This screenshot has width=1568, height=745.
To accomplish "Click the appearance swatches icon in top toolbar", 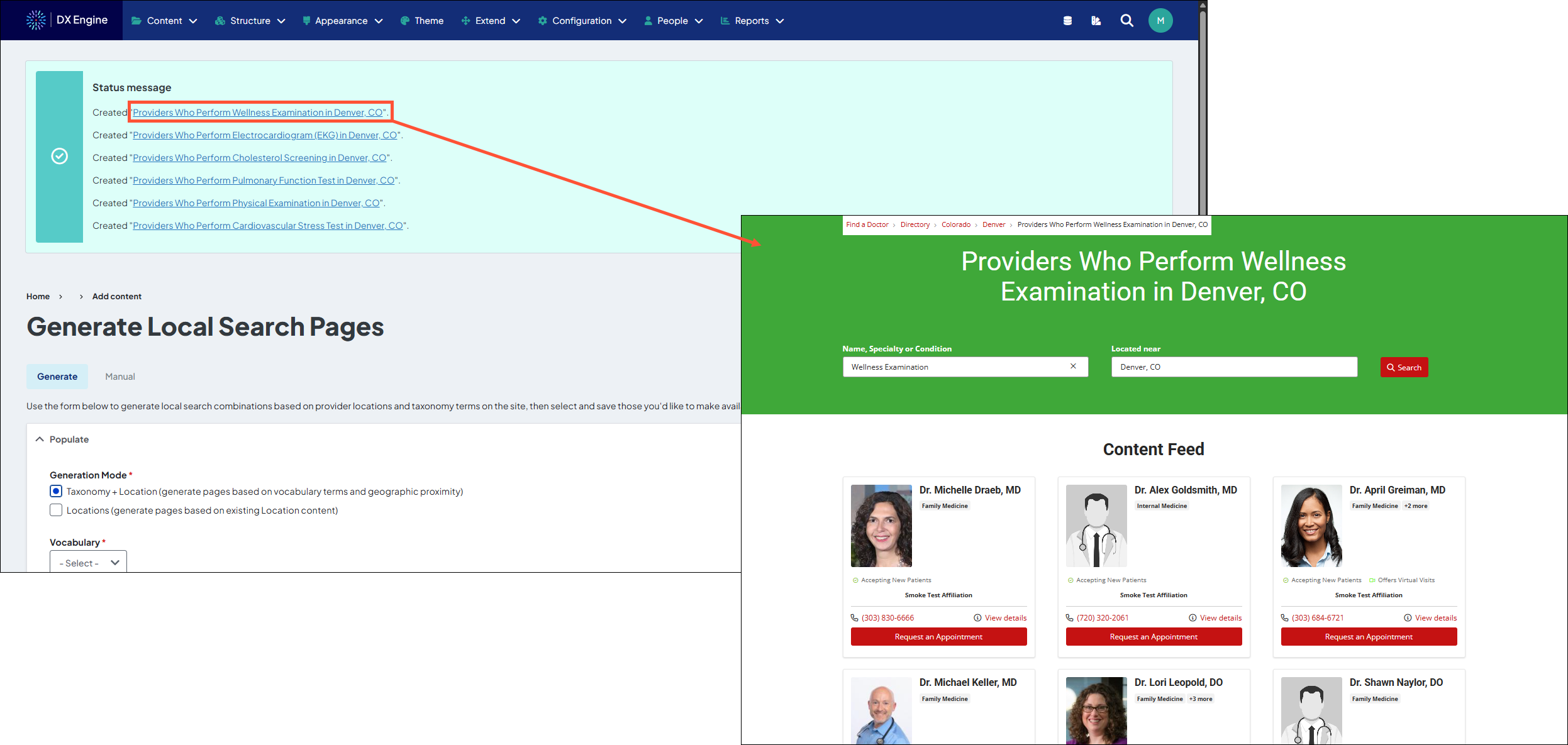I will click(x=1096, y=20).
